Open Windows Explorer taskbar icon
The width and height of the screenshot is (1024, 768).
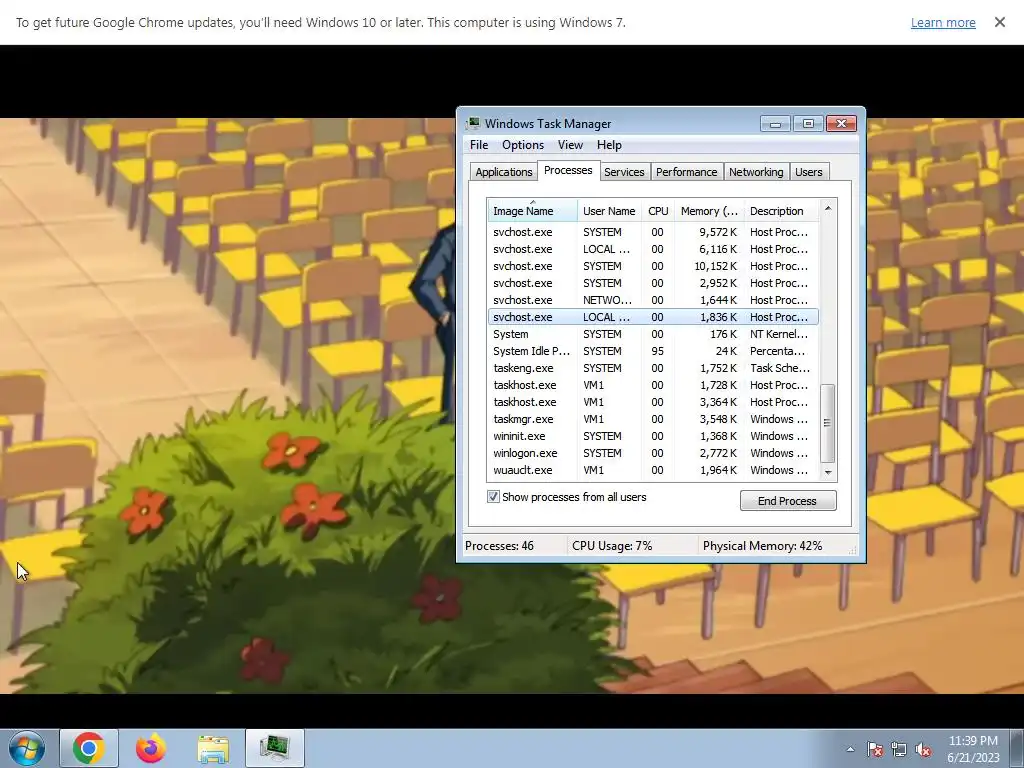213,748
